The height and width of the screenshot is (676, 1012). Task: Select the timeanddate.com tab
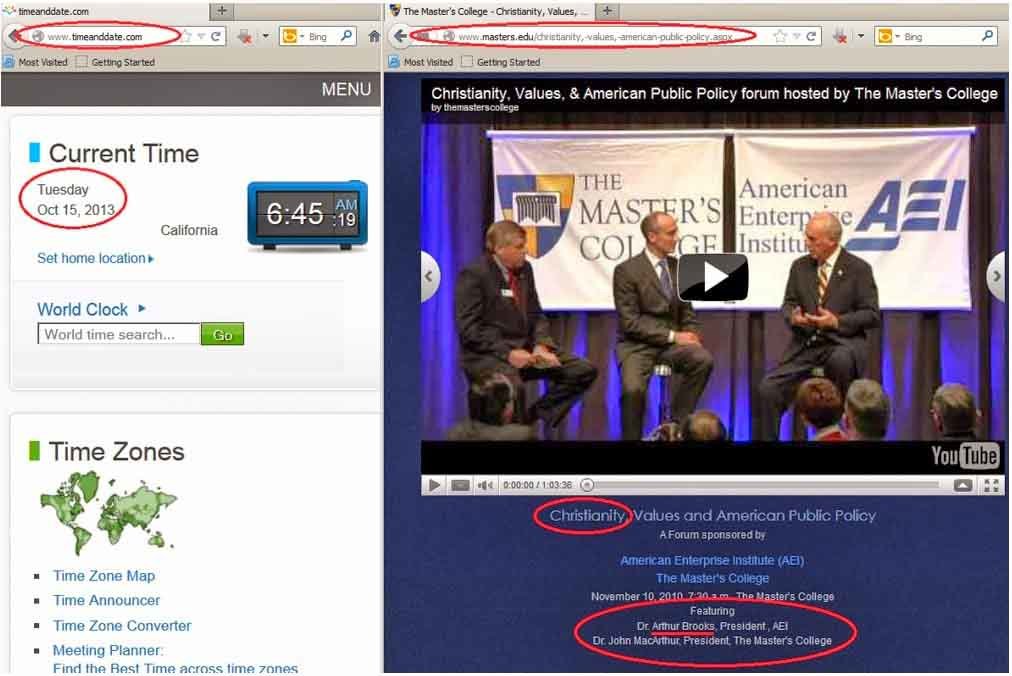[x=105, y=11]
